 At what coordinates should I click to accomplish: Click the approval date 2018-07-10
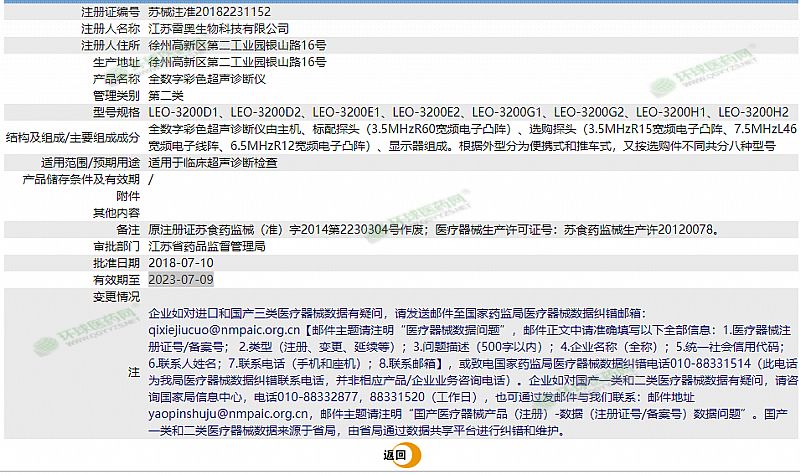[180, 262]
